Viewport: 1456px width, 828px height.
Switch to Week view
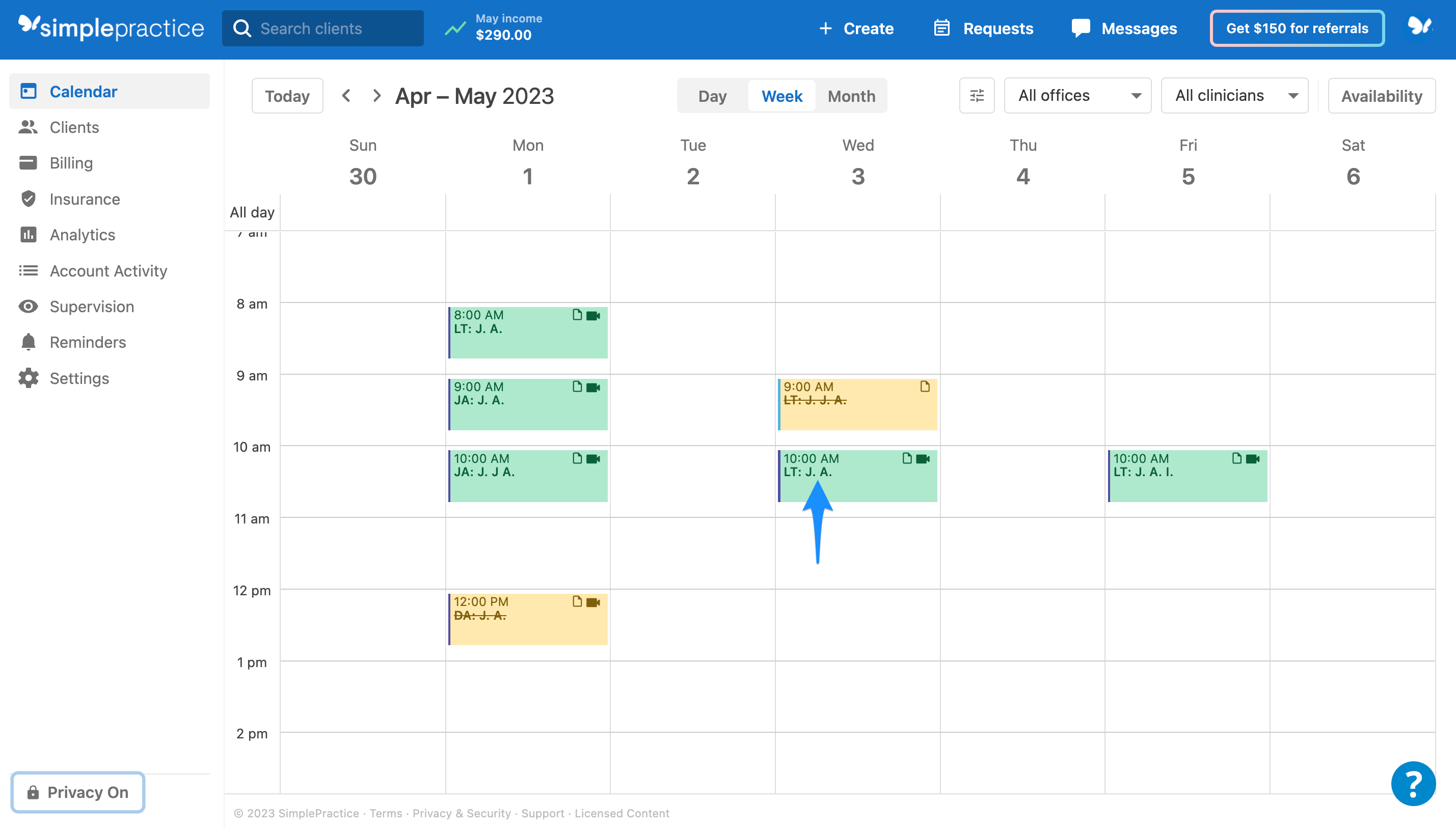[781, 96]
